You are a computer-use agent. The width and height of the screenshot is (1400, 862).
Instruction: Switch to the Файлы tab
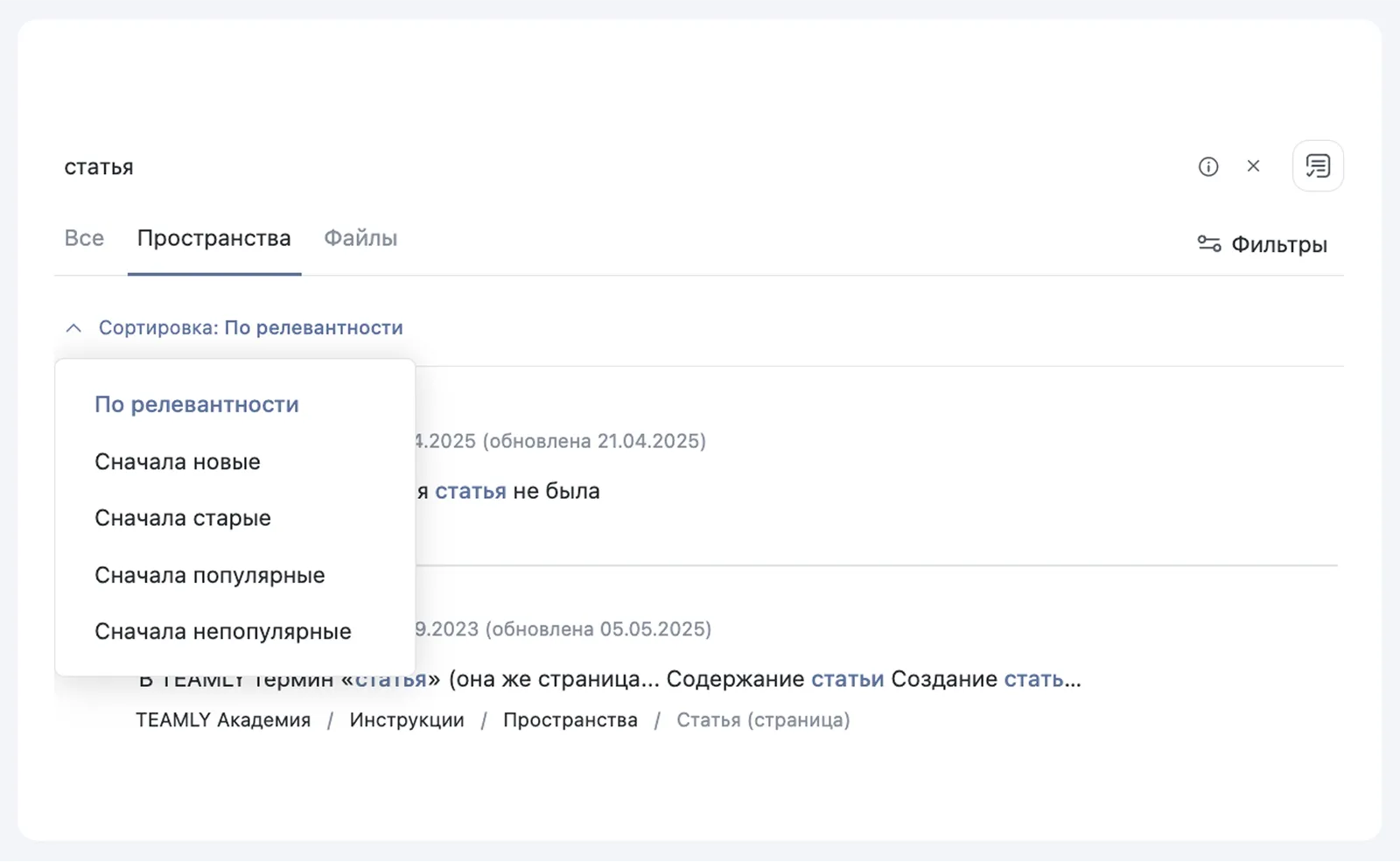tap(360, 238)
